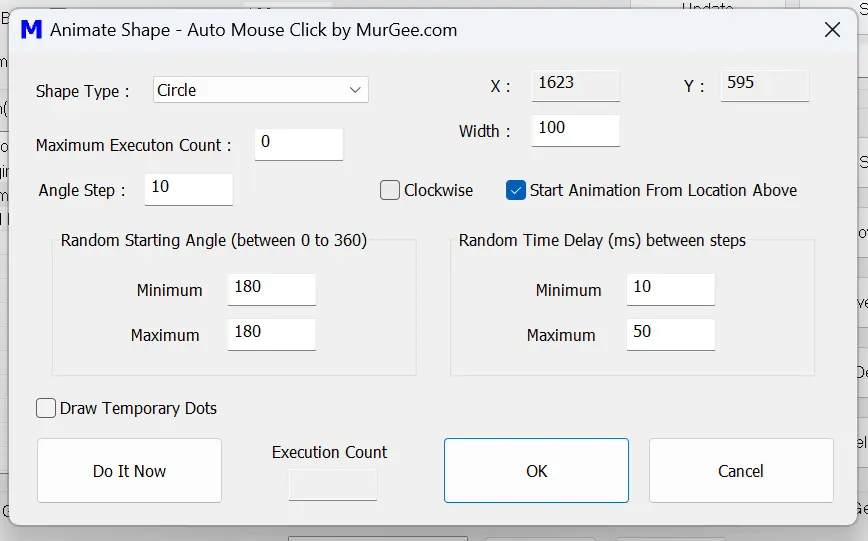This screenshot has width=868, height=541.
Task: Click the Angle Step label
Action: pos(82,190)
